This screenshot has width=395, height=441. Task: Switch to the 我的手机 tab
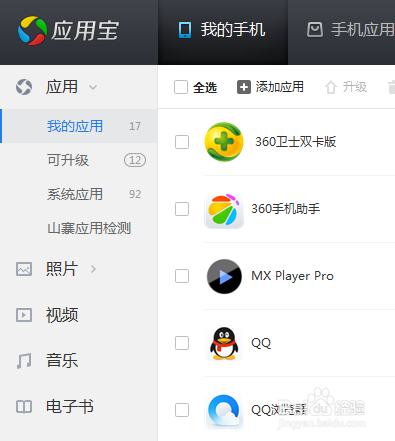223,32
